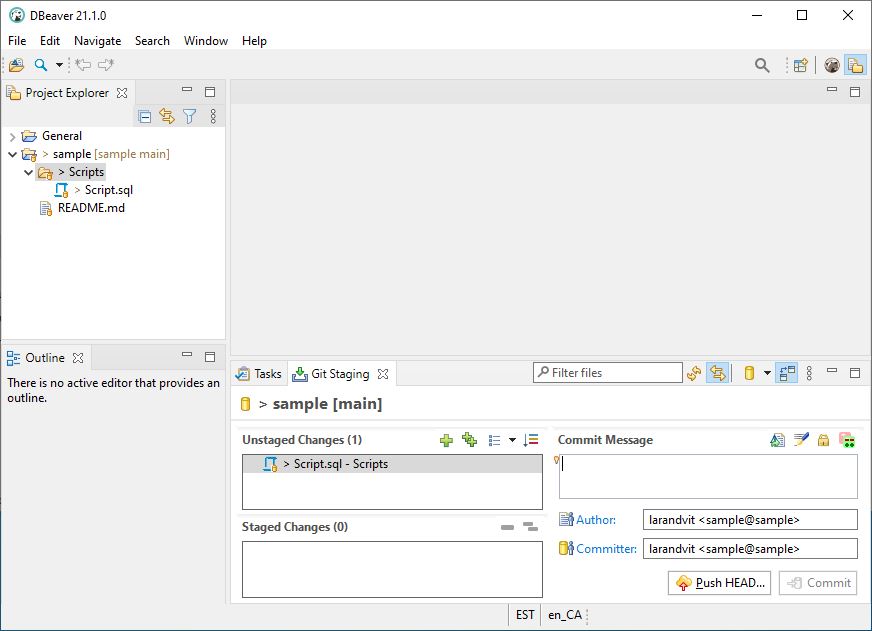Click the open project folder toolbar icon

point(17,64)
